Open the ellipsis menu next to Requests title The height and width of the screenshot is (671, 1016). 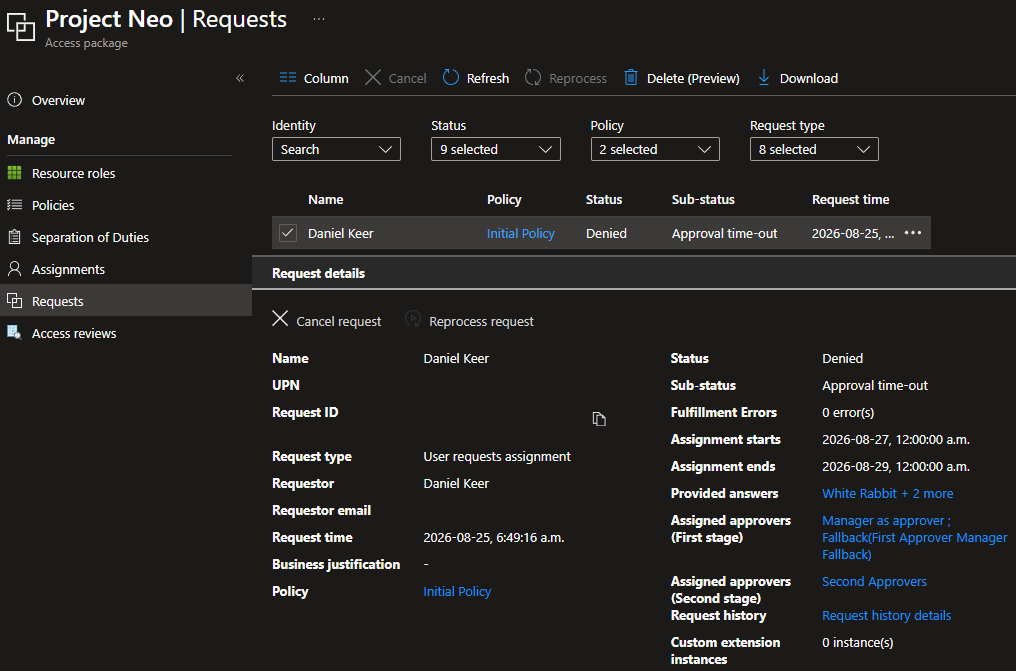pyautogui.click(x=319, y=19)
